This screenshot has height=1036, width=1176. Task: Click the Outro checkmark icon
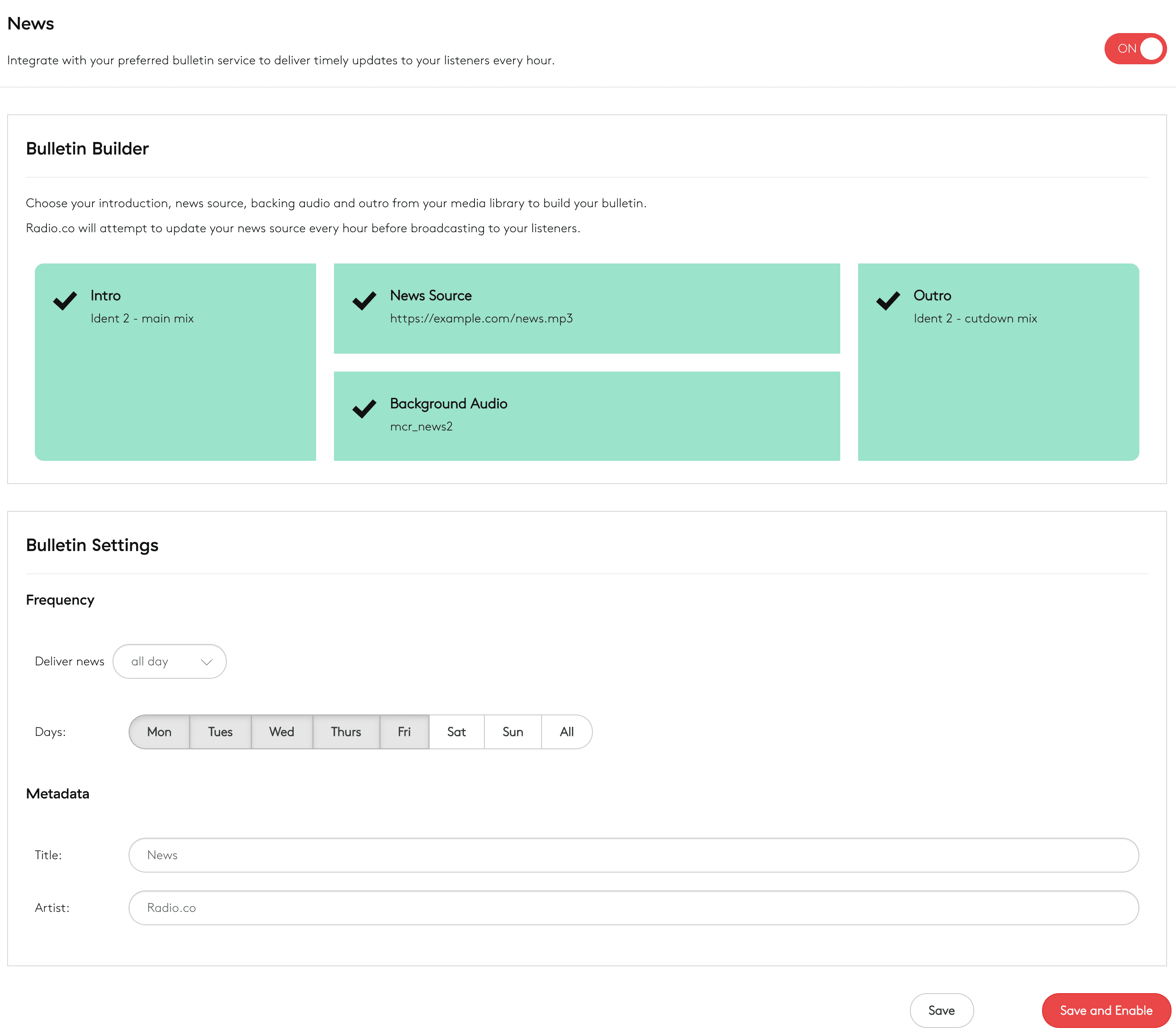tap(888, 301)
